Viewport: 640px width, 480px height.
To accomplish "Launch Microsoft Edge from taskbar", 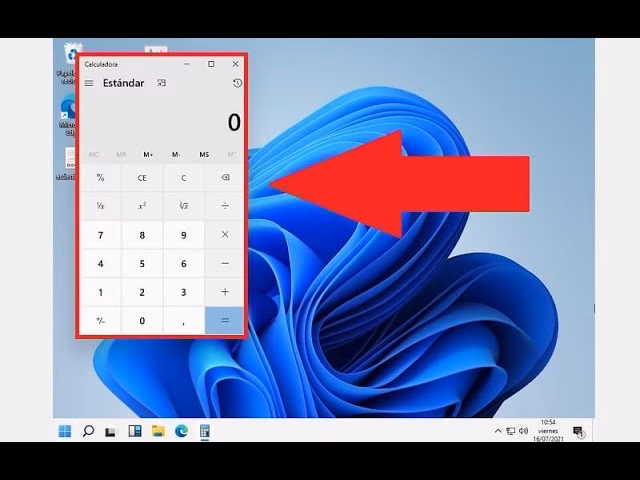I will tap(182, 431).
